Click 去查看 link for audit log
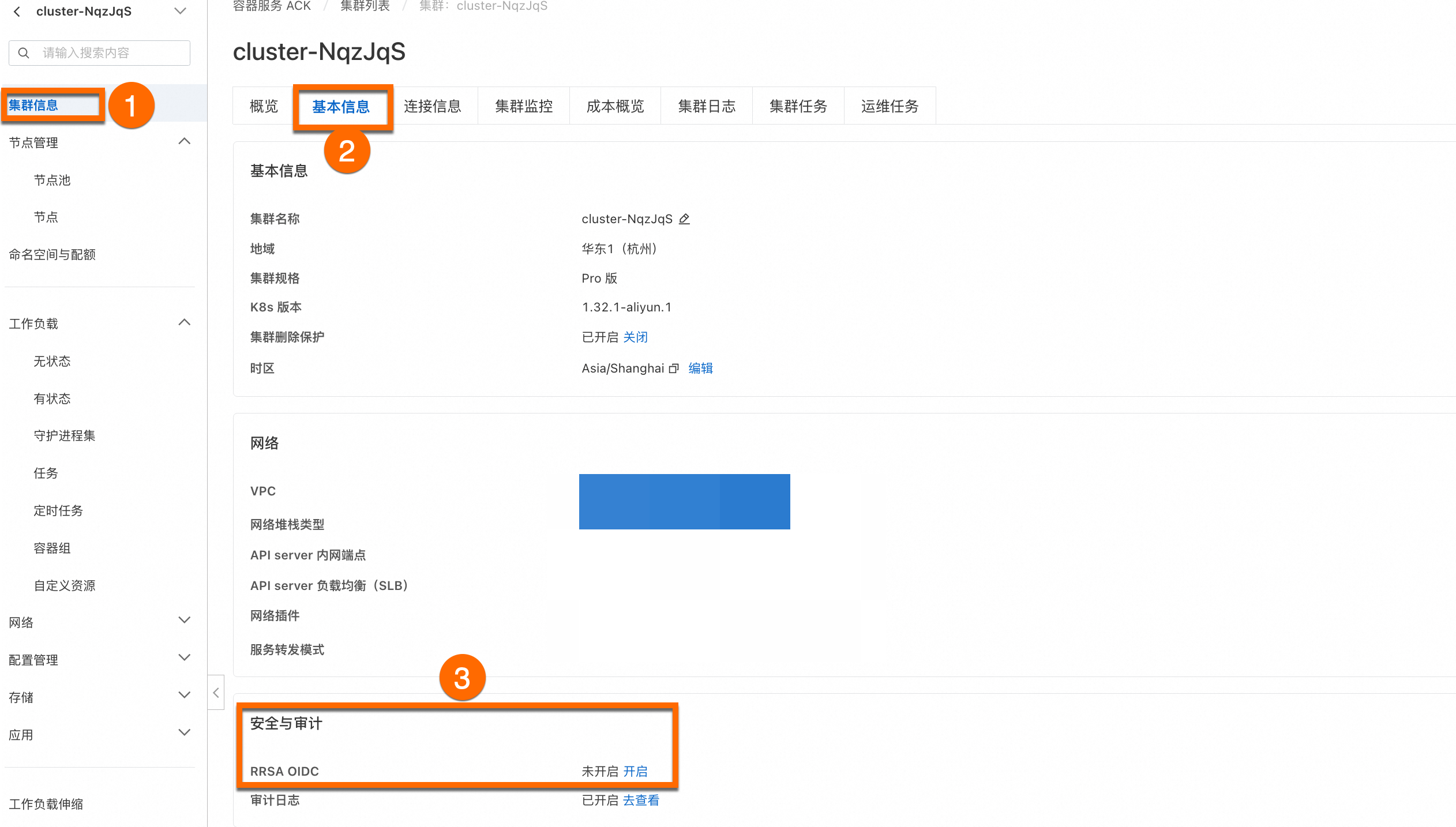The image size is (1456, 827). (641, 800)
